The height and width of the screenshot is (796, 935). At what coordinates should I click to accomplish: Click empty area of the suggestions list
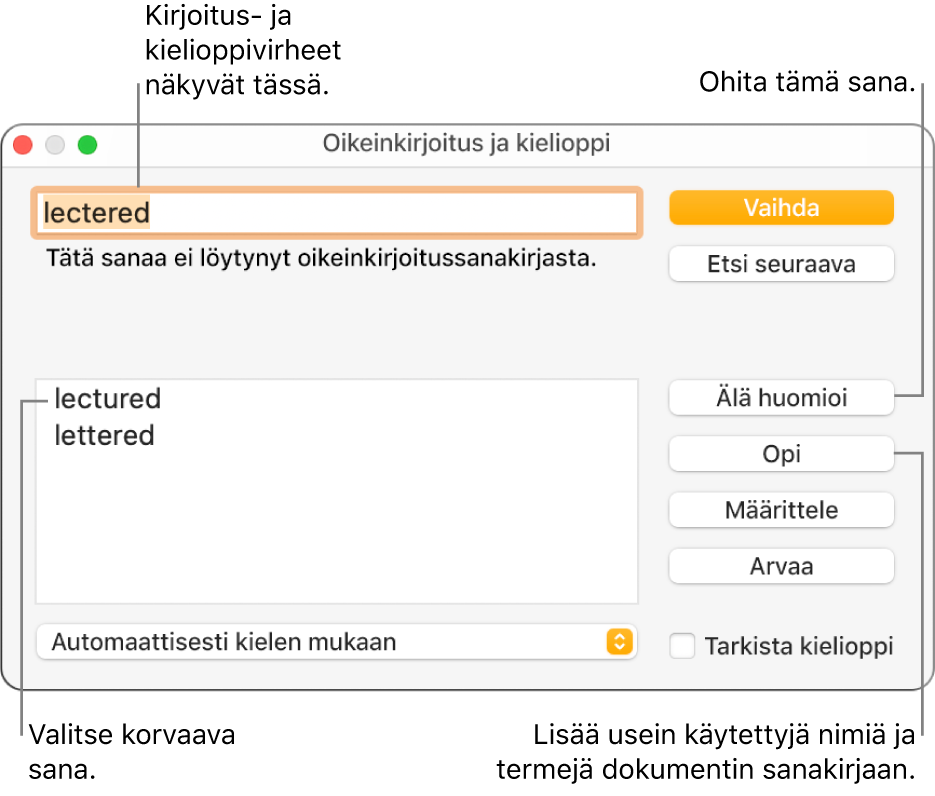coord(336,530)
